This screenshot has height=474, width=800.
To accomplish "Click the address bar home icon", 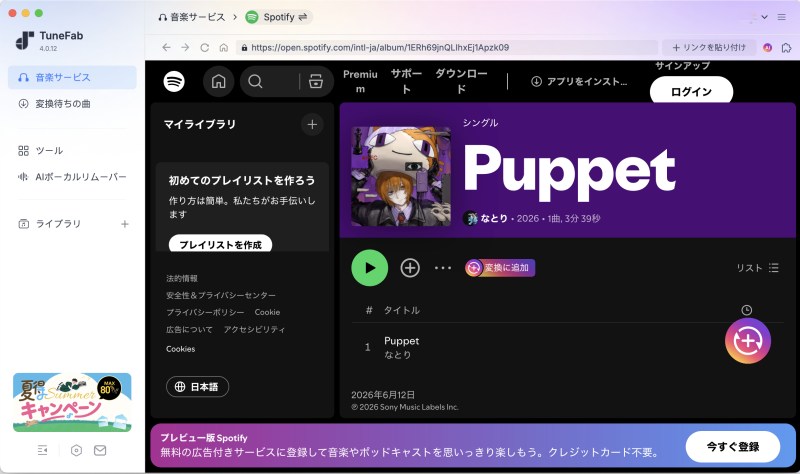I will (x=223, y=47).
